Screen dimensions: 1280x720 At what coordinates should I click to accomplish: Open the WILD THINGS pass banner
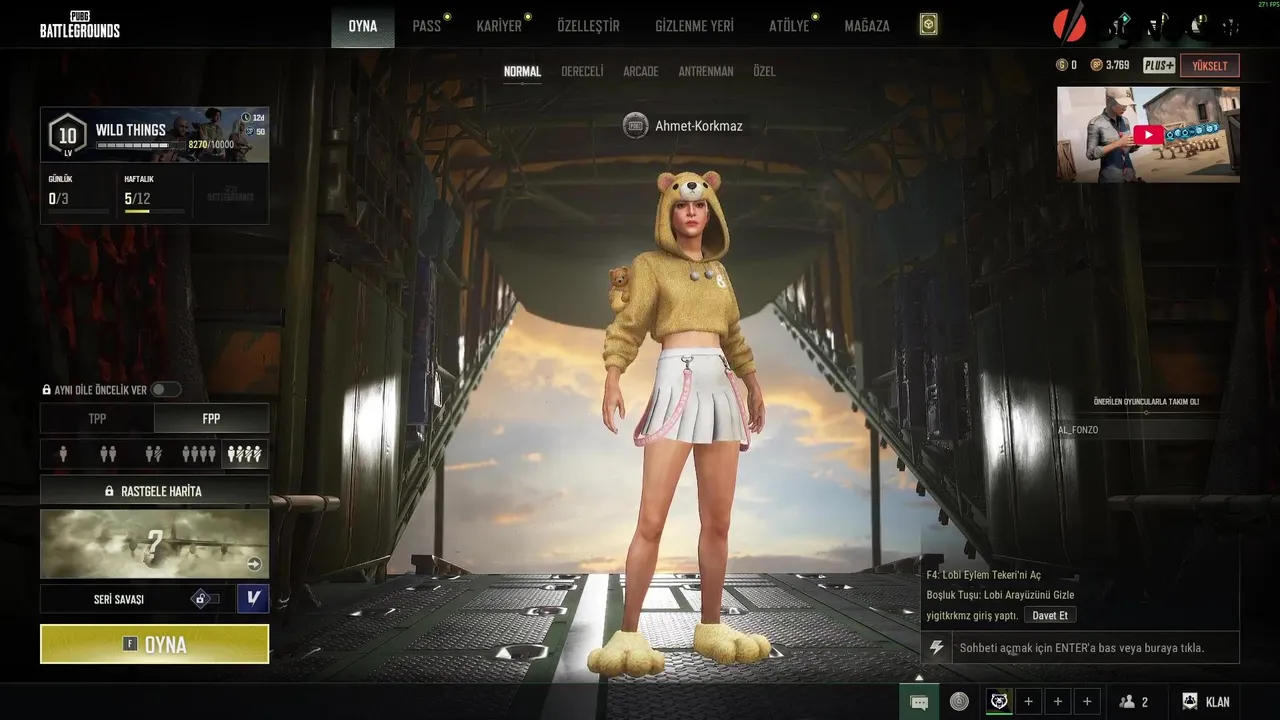click(155, 135)
